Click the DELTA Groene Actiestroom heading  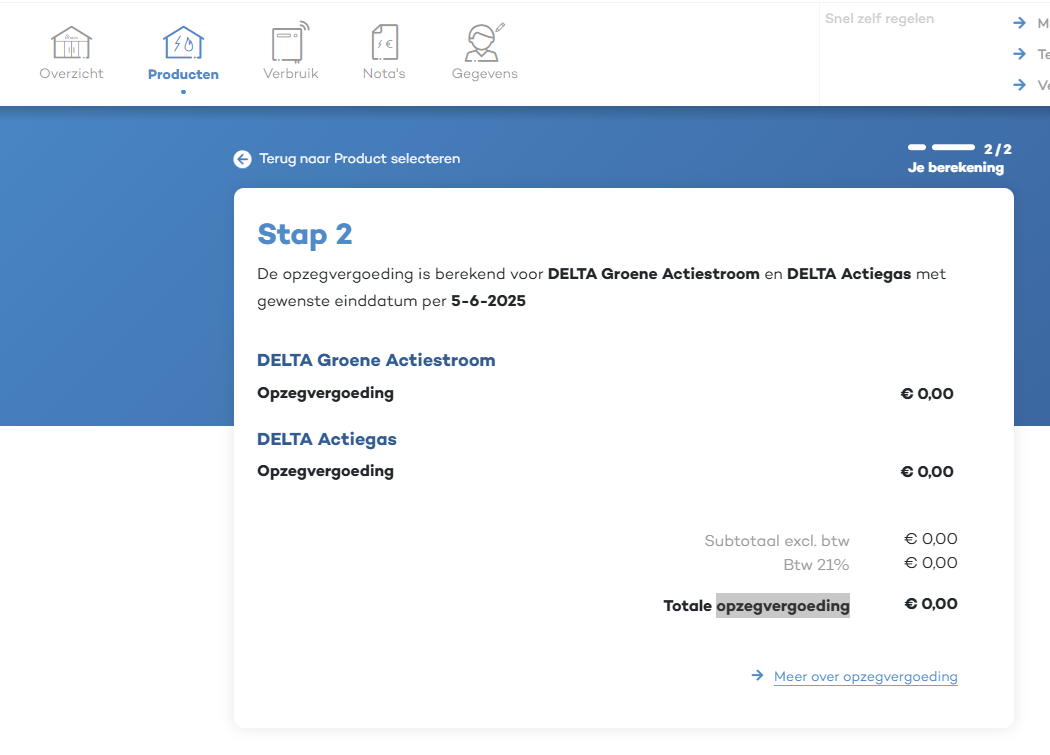(376, 360)
